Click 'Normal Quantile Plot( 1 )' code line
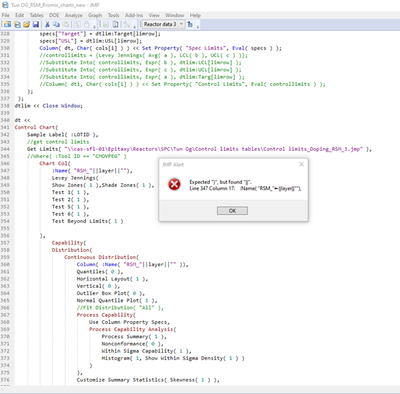This screenshot has height=394, width=400. pyautogui.click(x=117, y=301)
